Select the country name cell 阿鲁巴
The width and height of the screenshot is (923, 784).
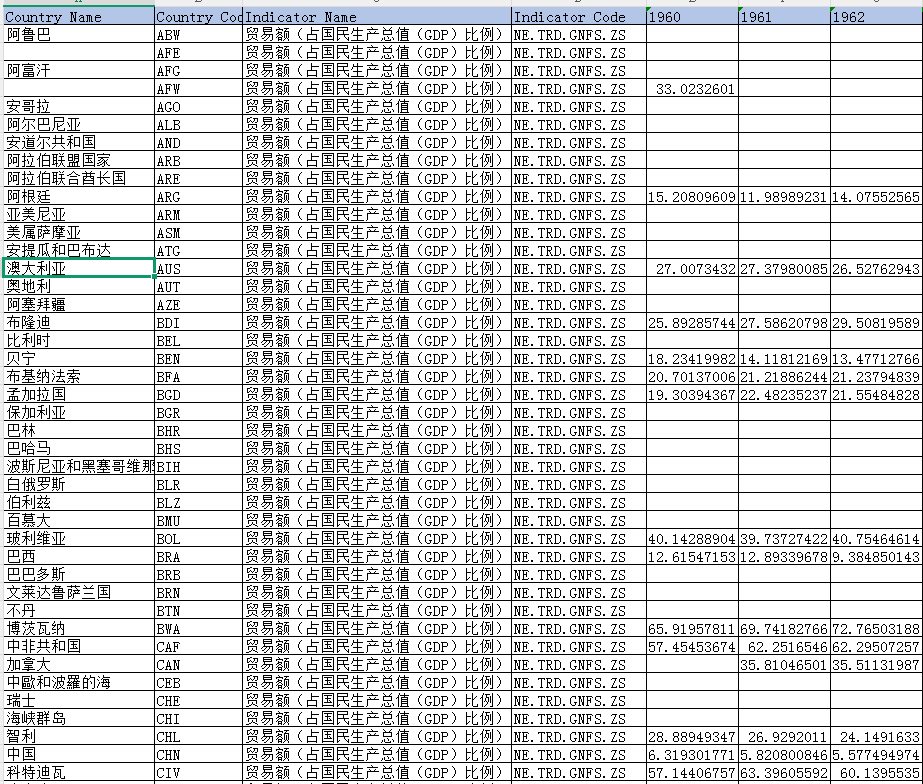[78, 35]
